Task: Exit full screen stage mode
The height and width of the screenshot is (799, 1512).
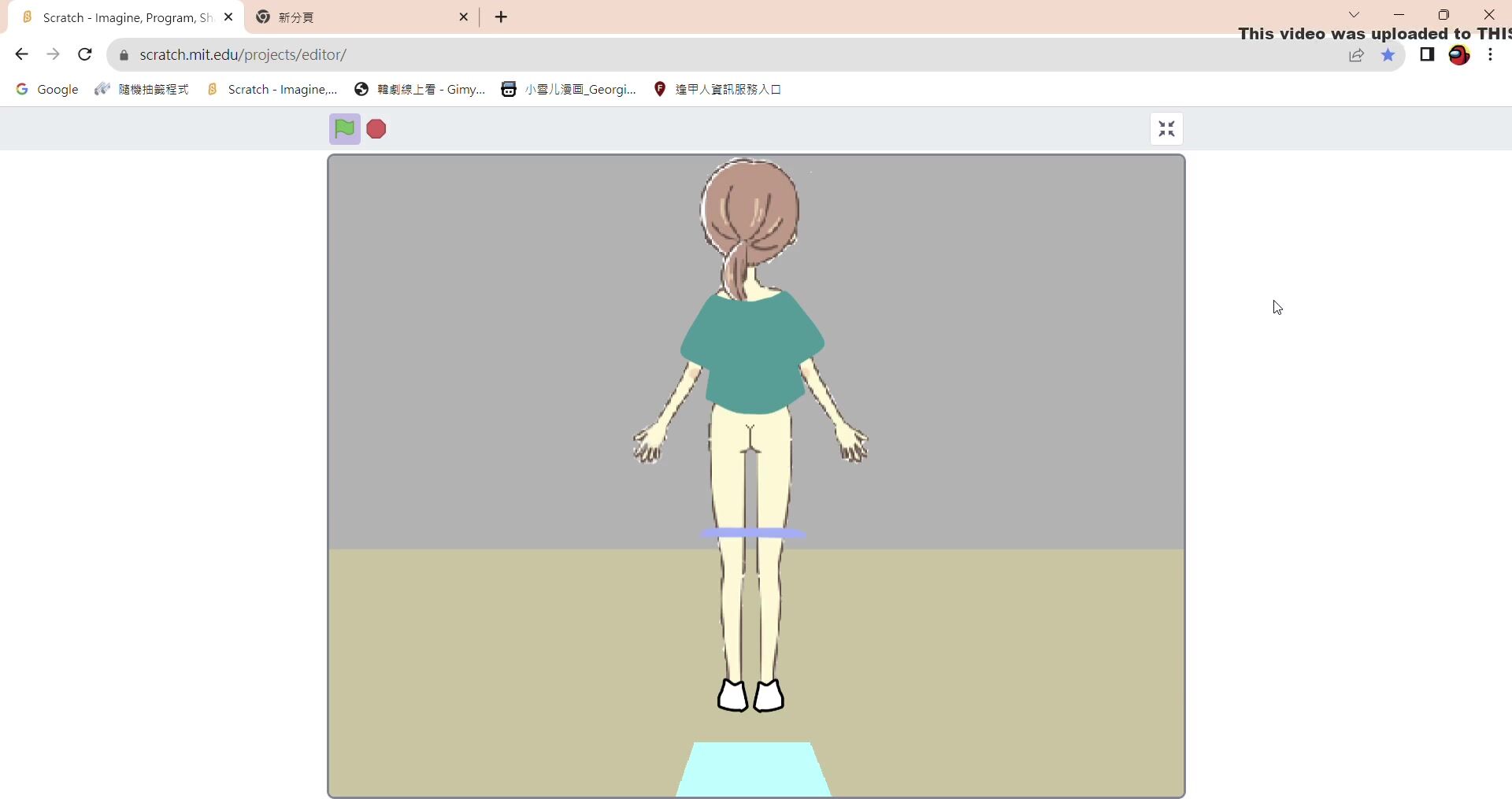Action: point(1166,129)
